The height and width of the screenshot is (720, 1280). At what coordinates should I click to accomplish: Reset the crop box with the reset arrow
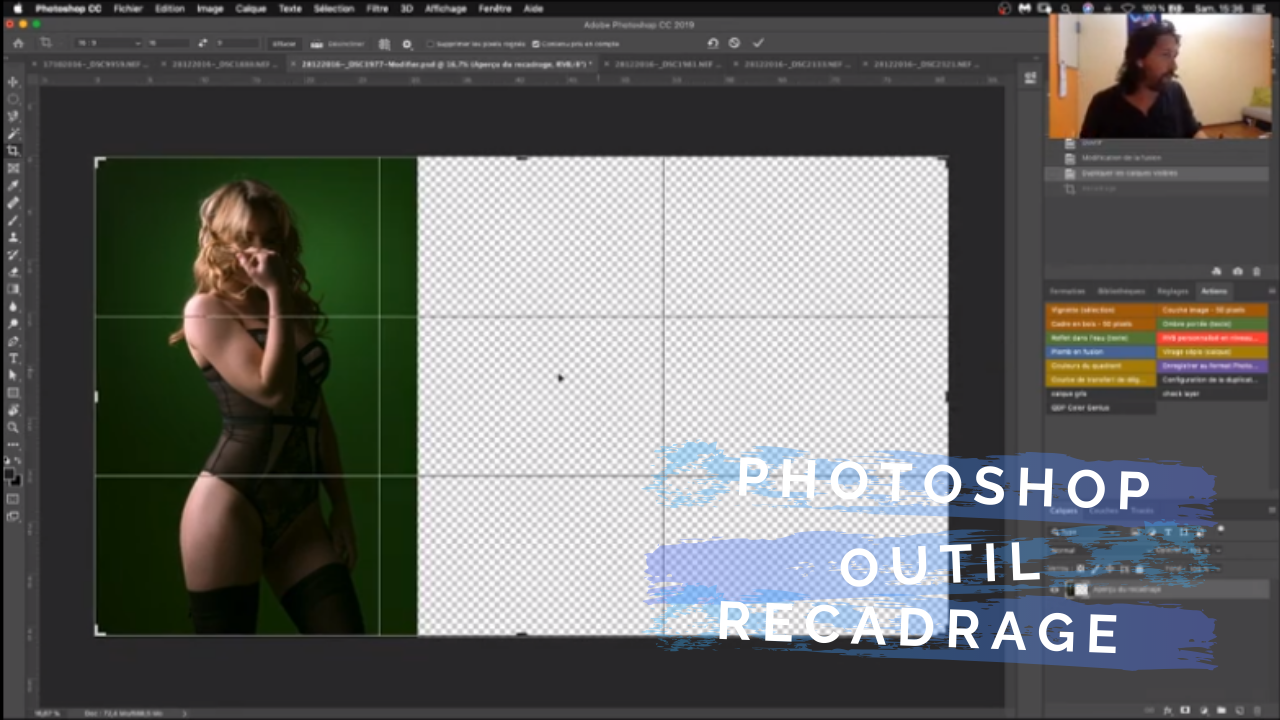click(713, 43)
